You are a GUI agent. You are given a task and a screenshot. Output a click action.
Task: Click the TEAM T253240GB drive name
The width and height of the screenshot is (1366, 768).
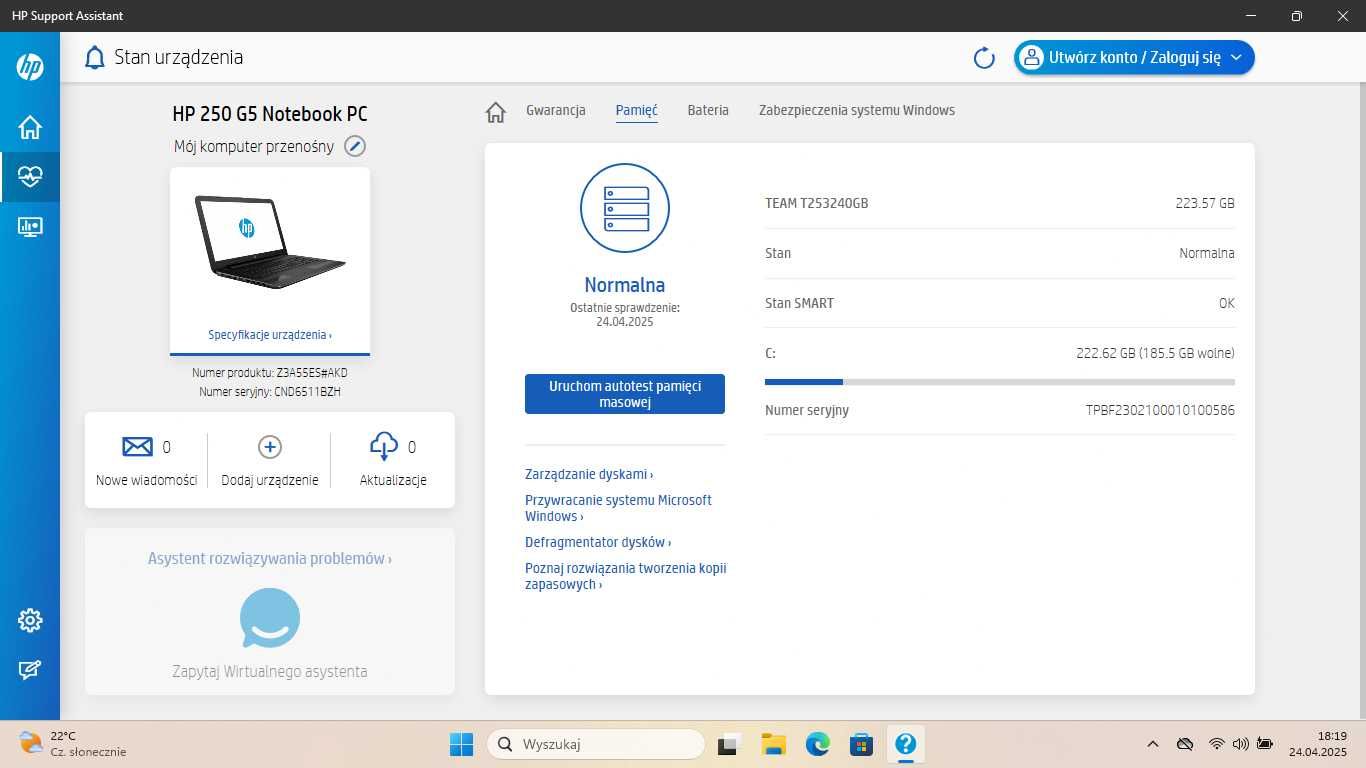point(816,203)
